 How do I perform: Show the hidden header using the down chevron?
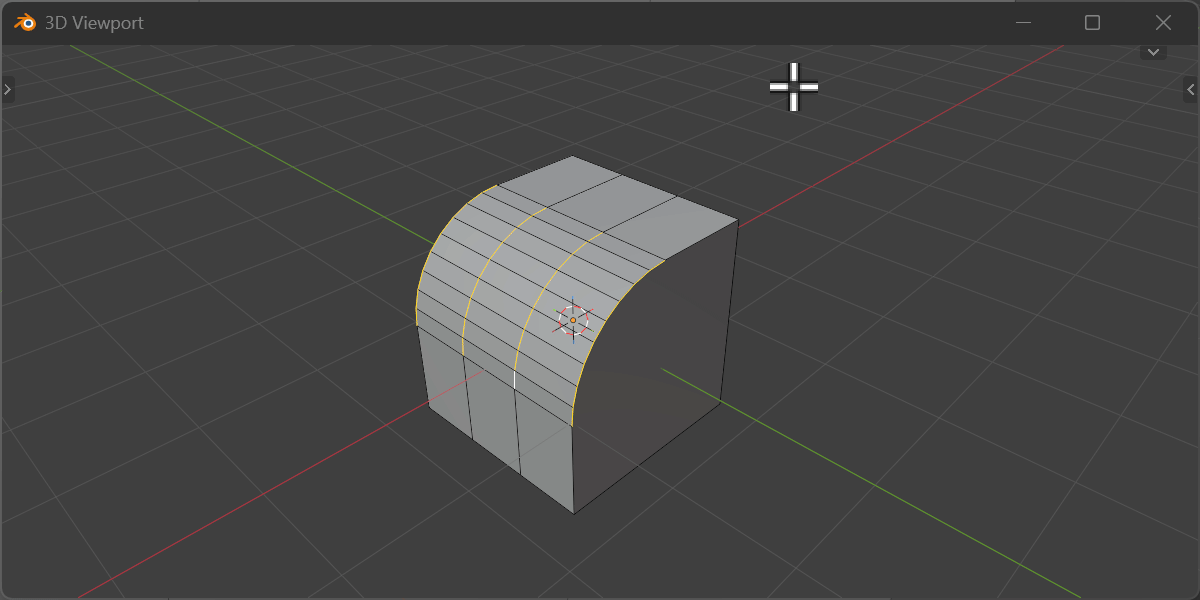click(1153, 51)
